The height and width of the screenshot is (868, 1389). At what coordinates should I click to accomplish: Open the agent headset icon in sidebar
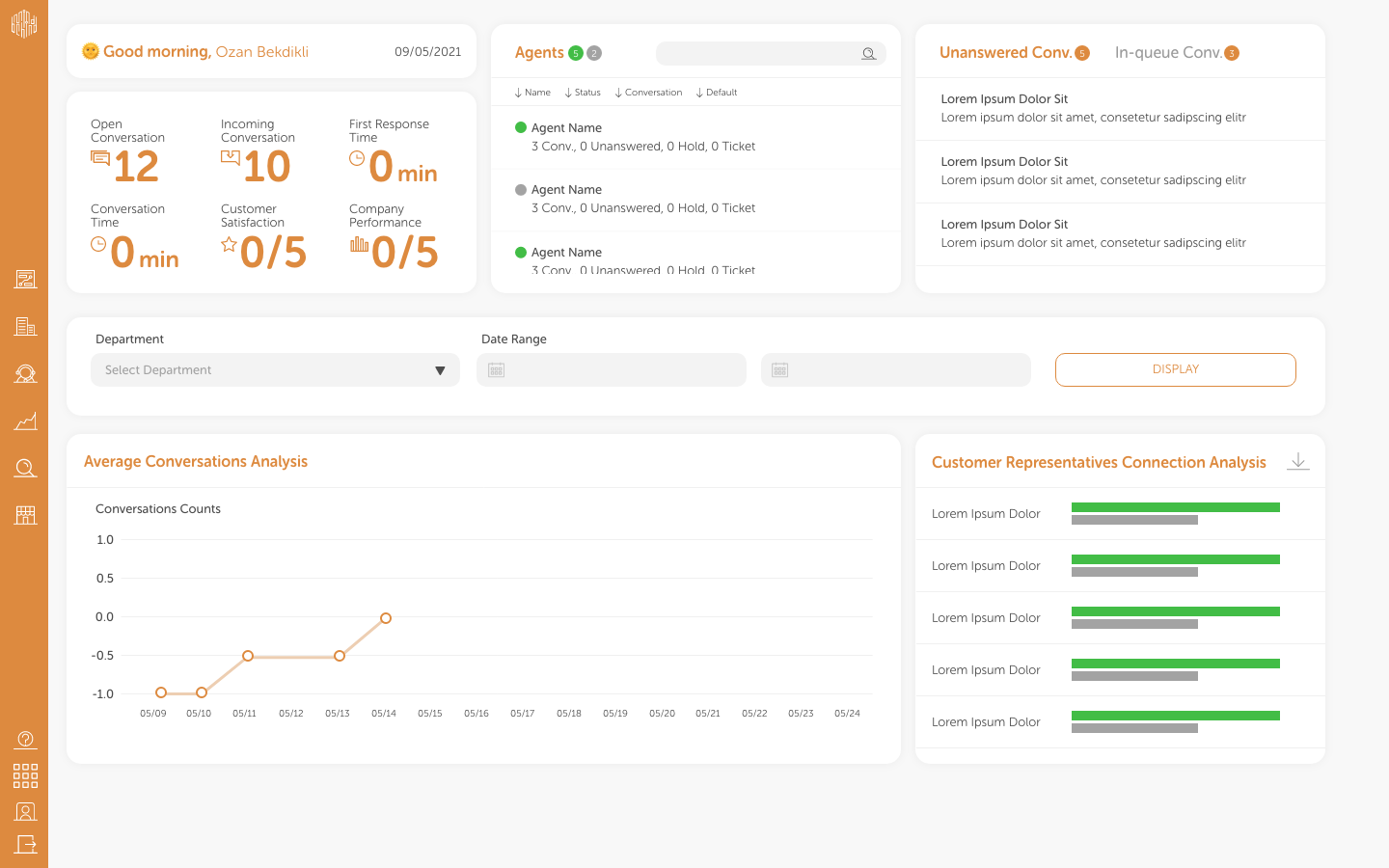pos(25,374)
